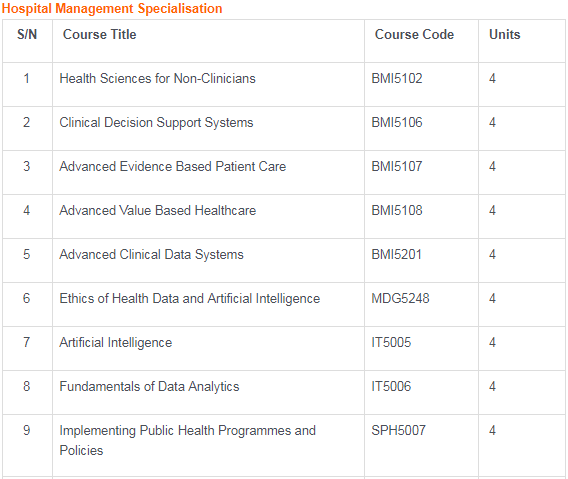
Task: Select course code IT5005
Action: 391,343
